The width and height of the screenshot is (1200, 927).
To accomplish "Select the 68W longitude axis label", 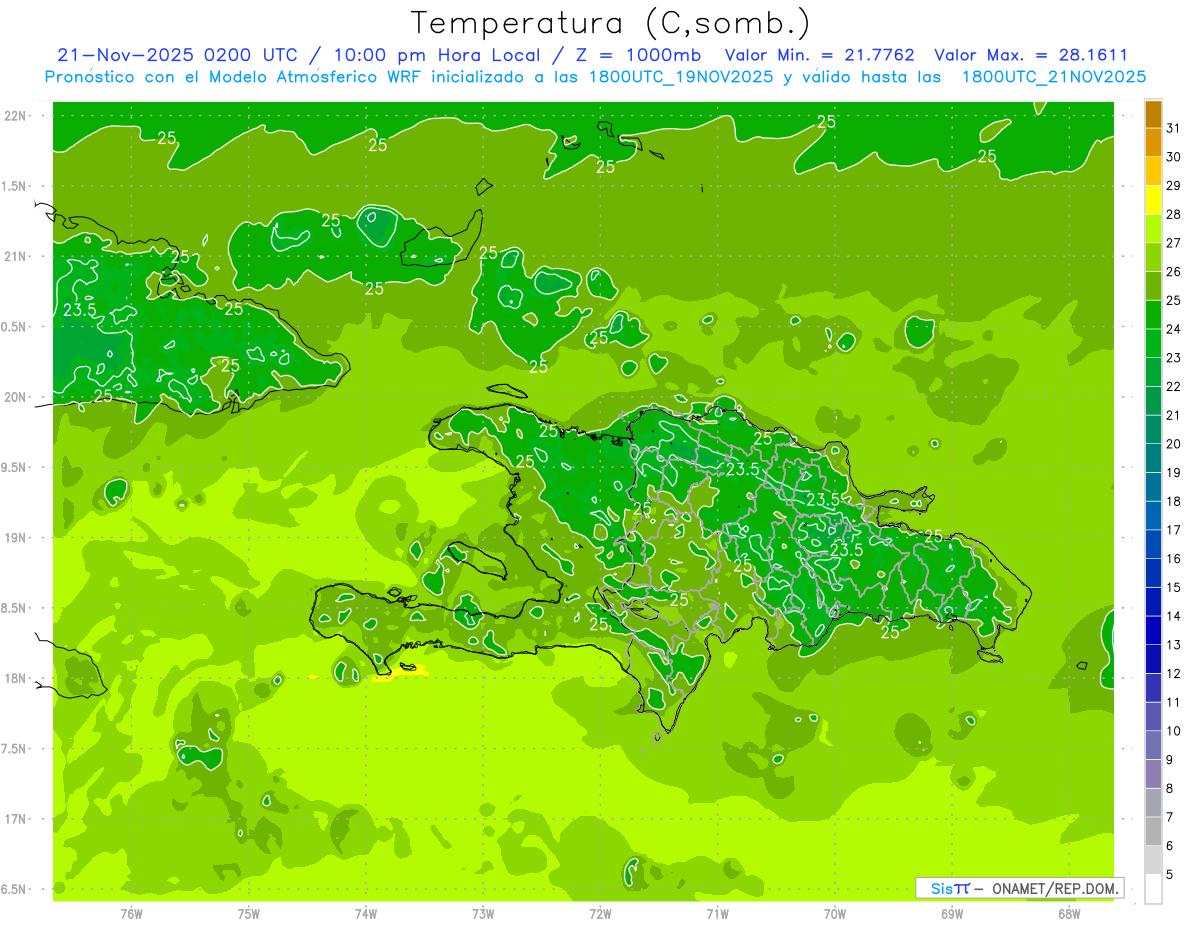I will 1069,913.
